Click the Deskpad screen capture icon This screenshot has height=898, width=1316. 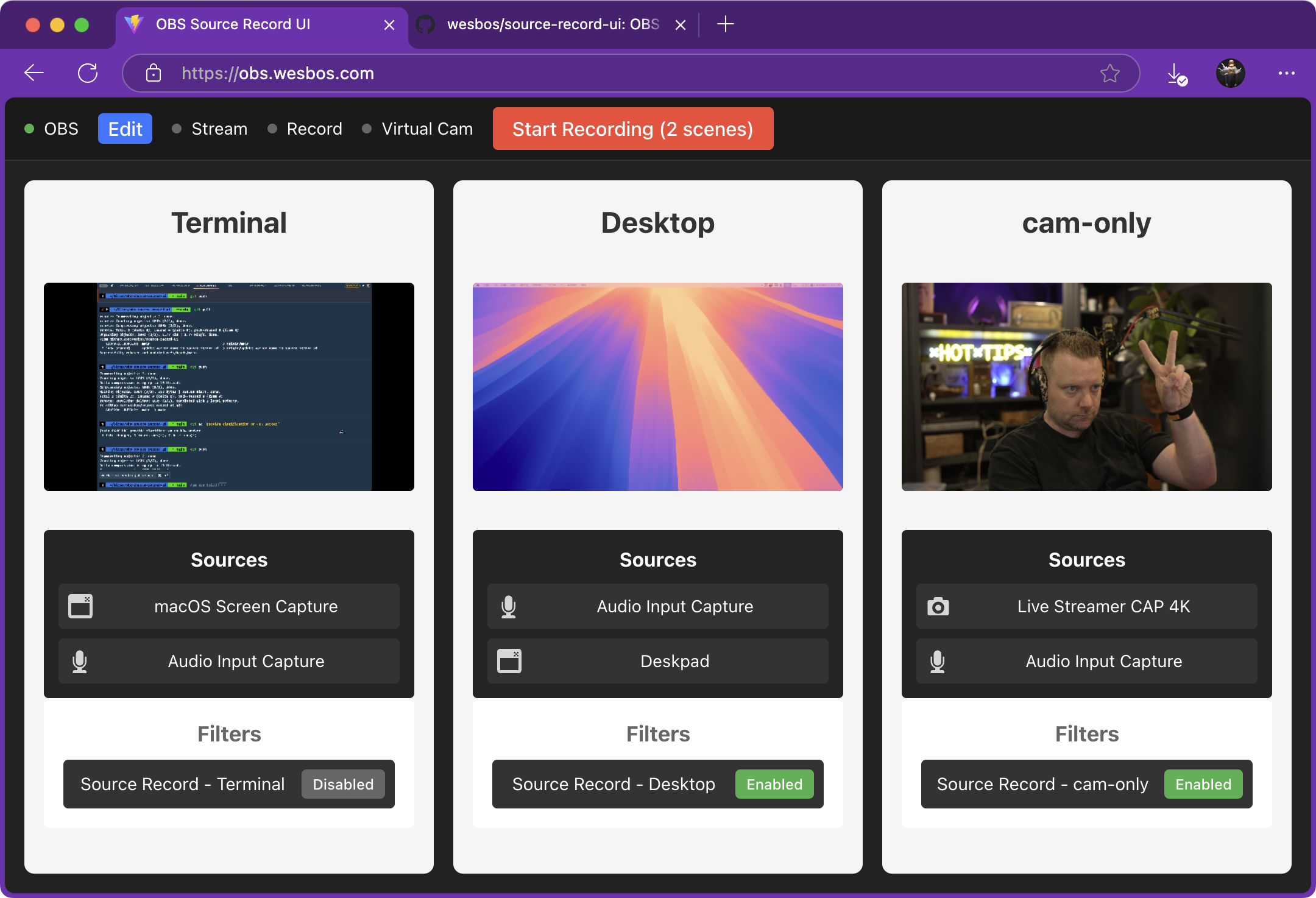click(x=510, y=661)
